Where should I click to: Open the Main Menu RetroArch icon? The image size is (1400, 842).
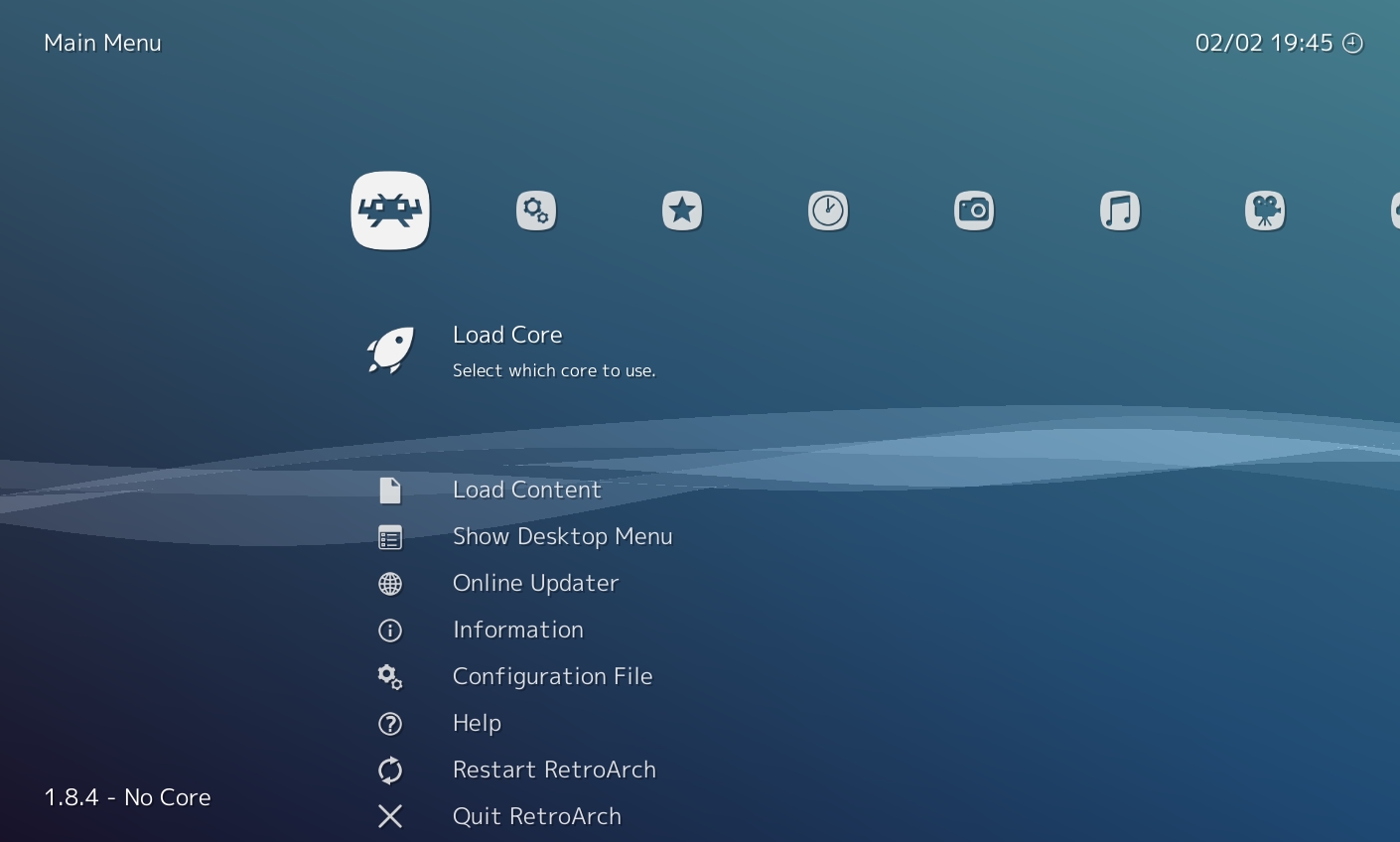tap(390, 210)
